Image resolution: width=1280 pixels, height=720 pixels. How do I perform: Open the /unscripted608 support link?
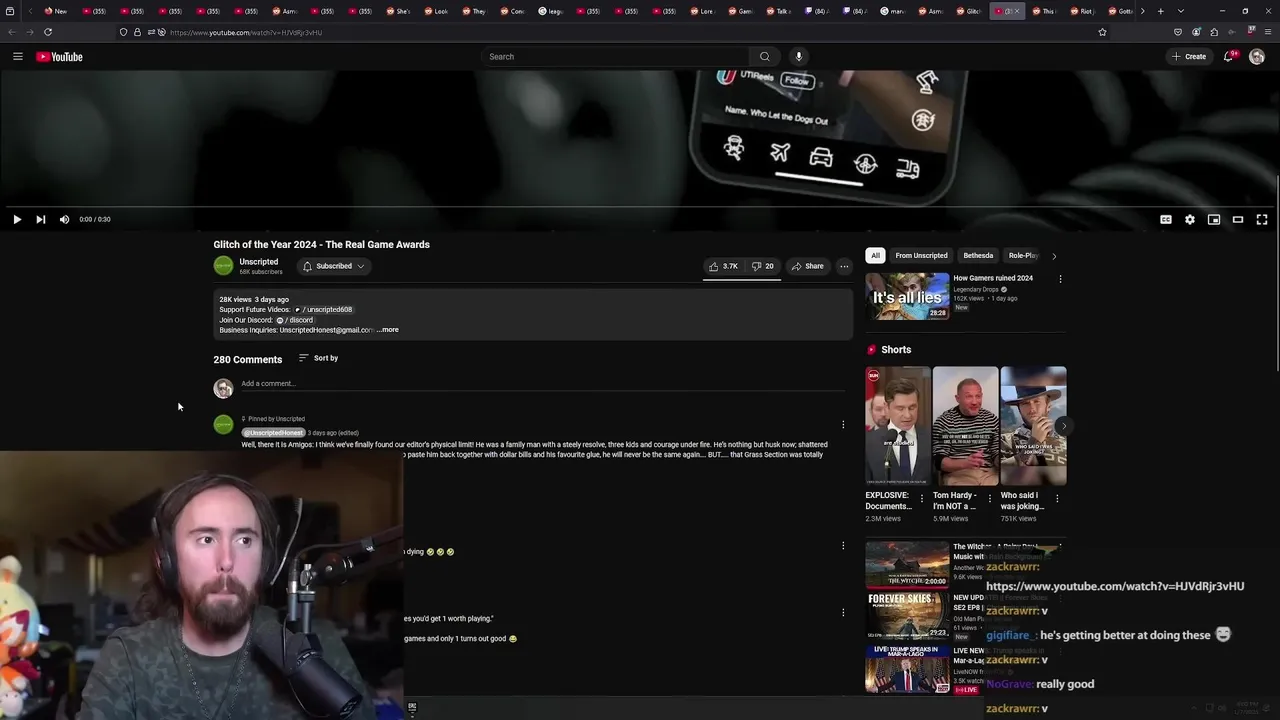(x=323, y=310)
